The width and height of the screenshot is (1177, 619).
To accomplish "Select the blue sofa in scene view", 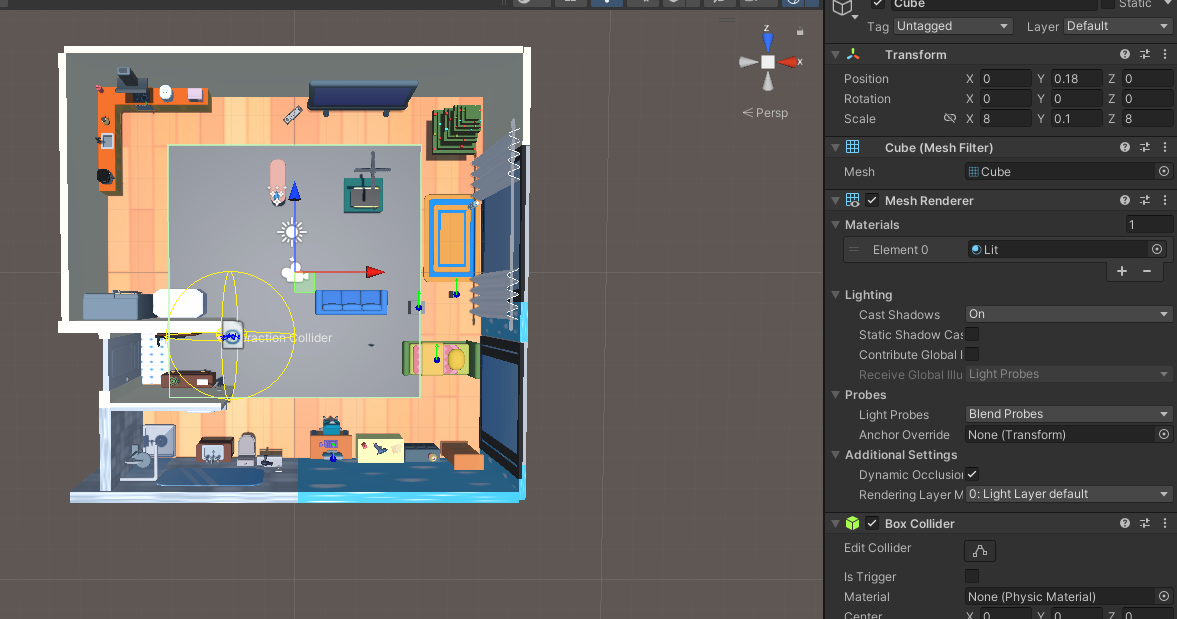I will pos(351,301).
